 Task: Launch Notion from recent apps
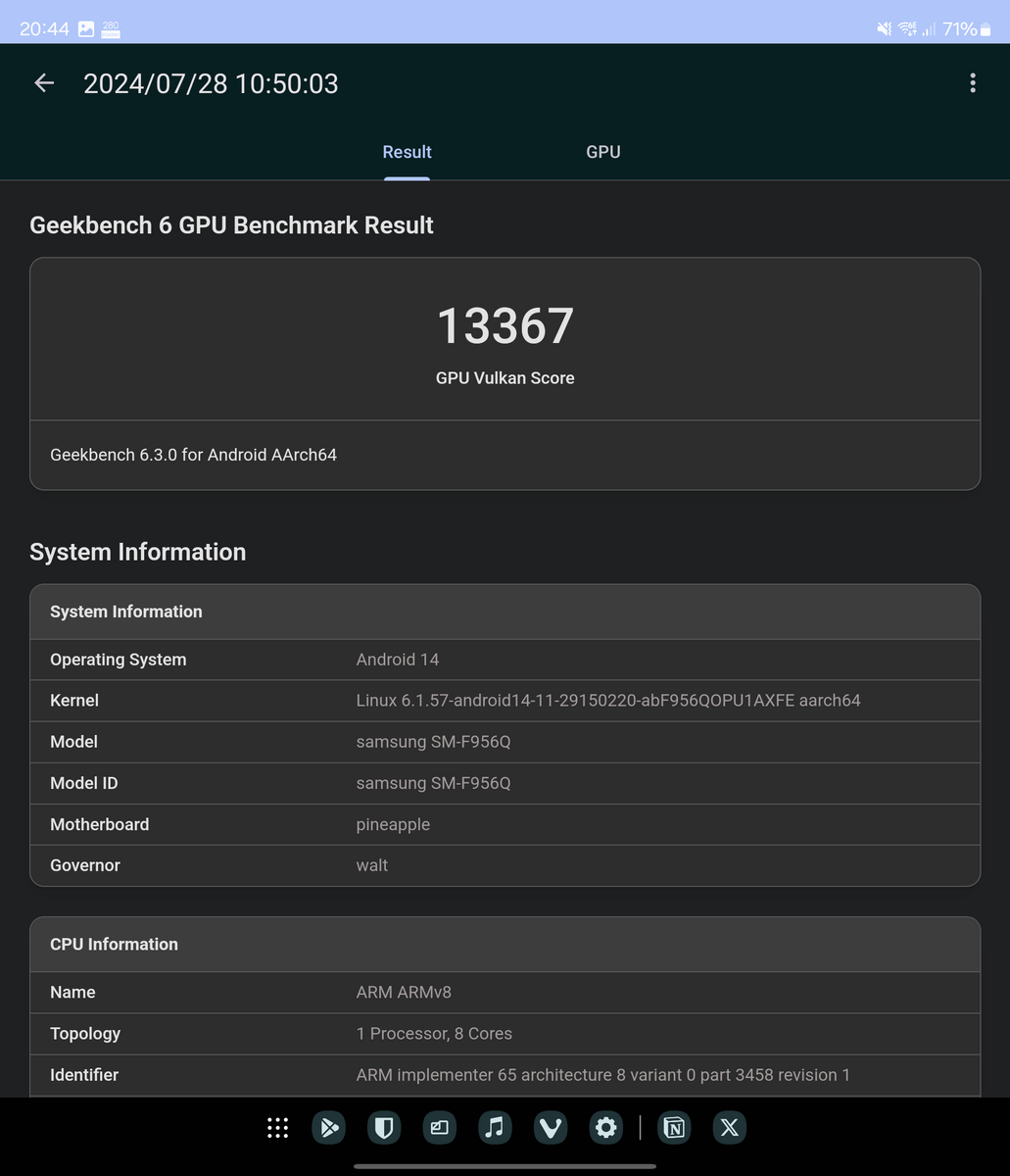tap(674, 1128)
